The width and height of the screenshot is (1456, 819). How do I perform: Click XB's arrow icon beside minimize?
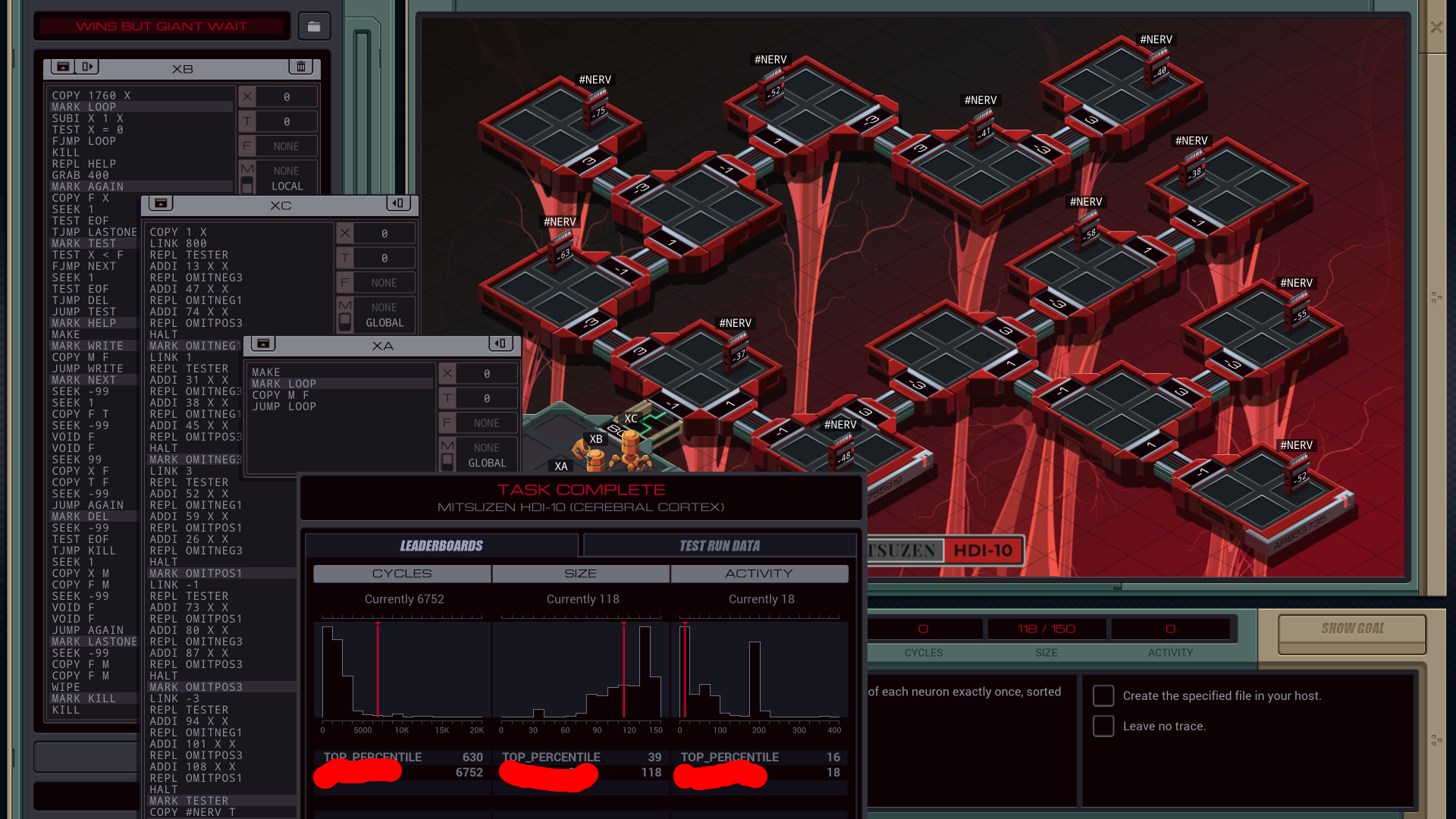pyautogui.click(x=87, y=67)
